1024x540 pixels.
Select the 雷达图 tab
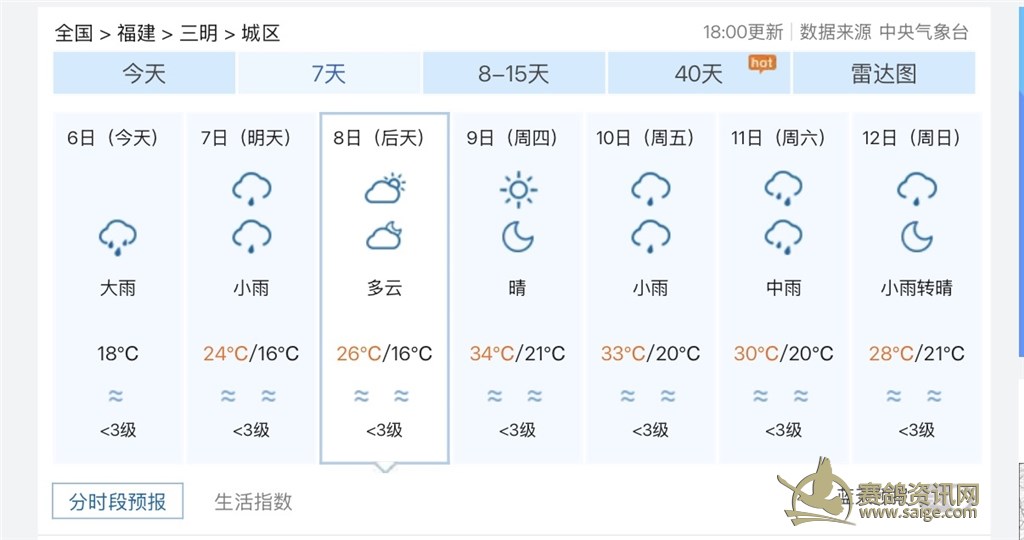pos(883,74)
